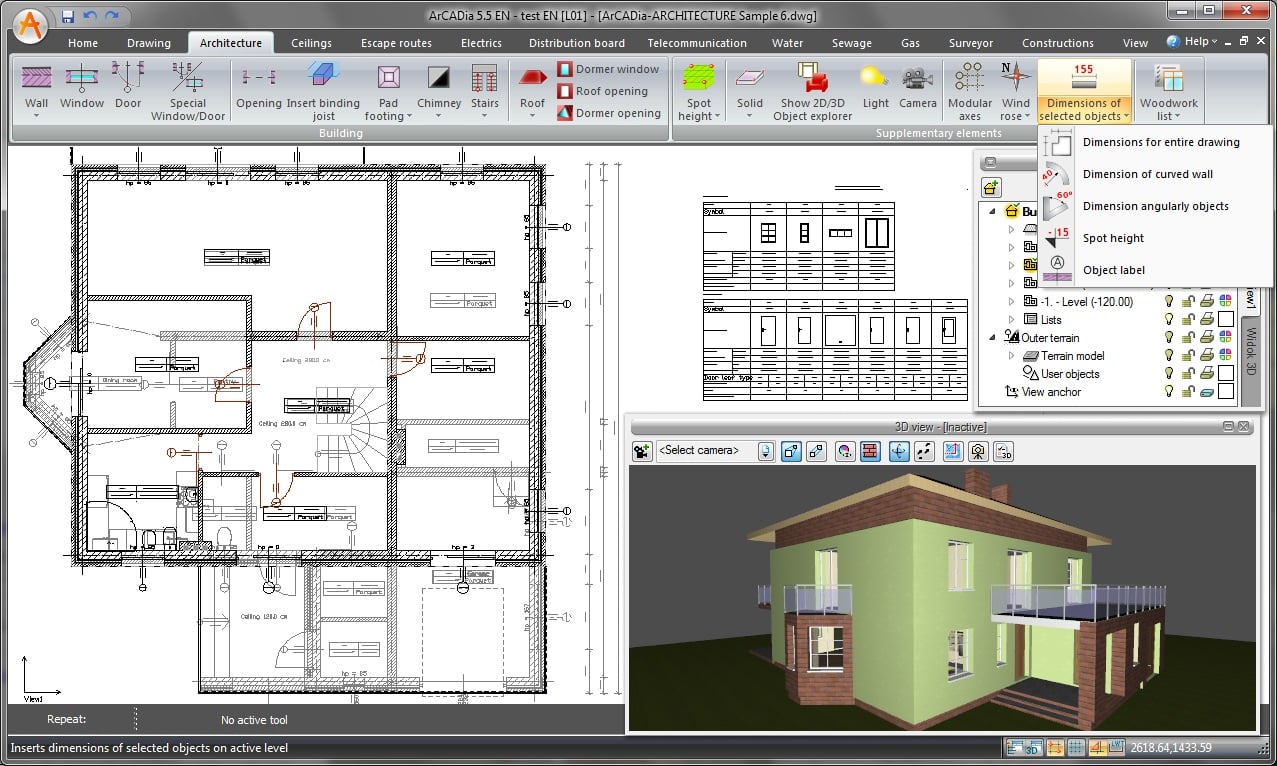
Task: Toggle print icon for Lists row
Action: pos(1207,320)
